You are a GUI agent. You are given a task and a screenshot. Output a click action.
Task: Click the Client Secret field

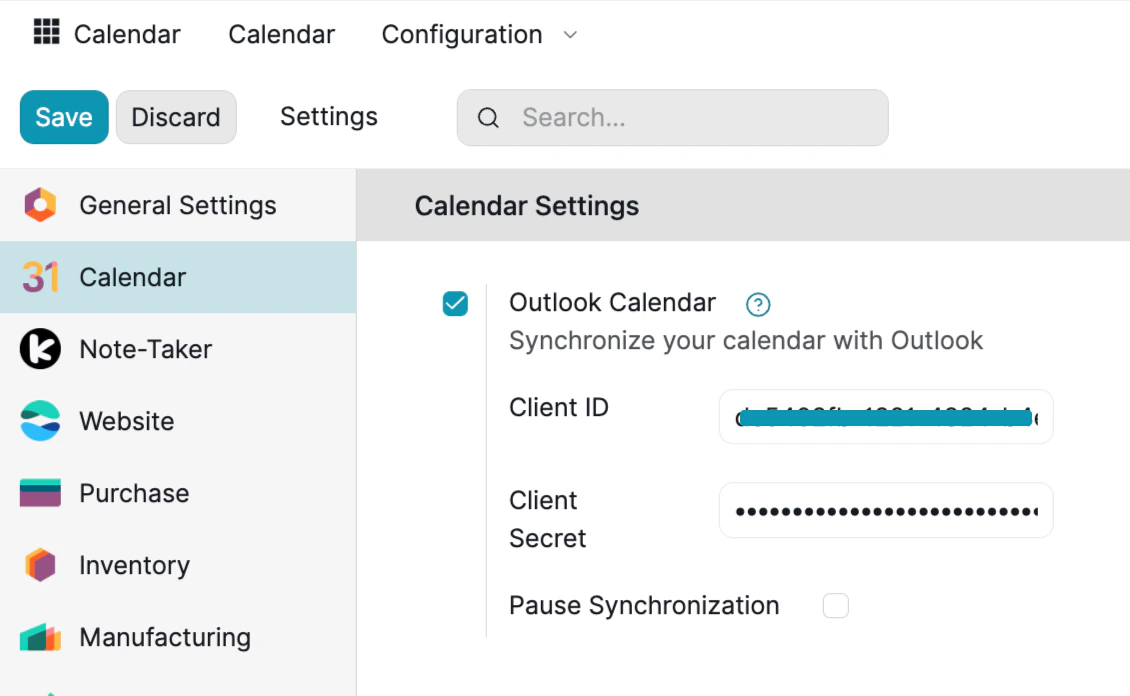tap(885, 510)
